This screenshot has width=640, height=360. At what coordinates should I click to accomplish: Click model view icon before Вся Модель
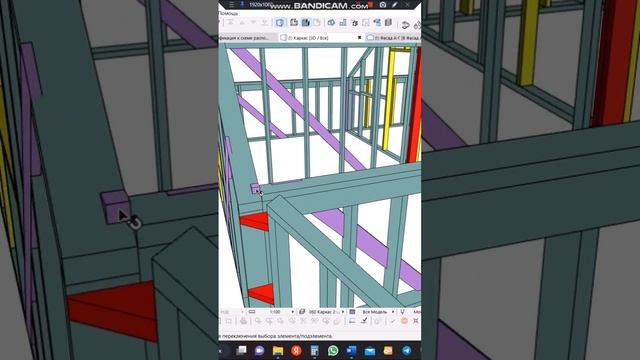point(352,311)
